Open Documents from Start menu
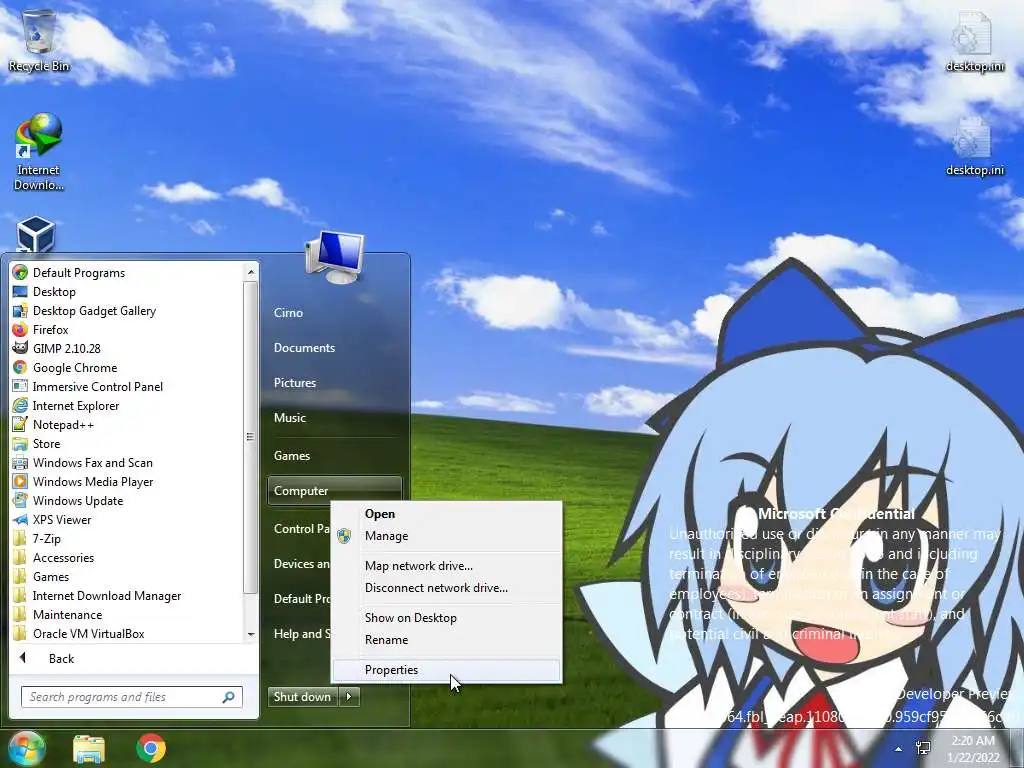Viewport: 1024px width, 768px height. coord(304,348)
